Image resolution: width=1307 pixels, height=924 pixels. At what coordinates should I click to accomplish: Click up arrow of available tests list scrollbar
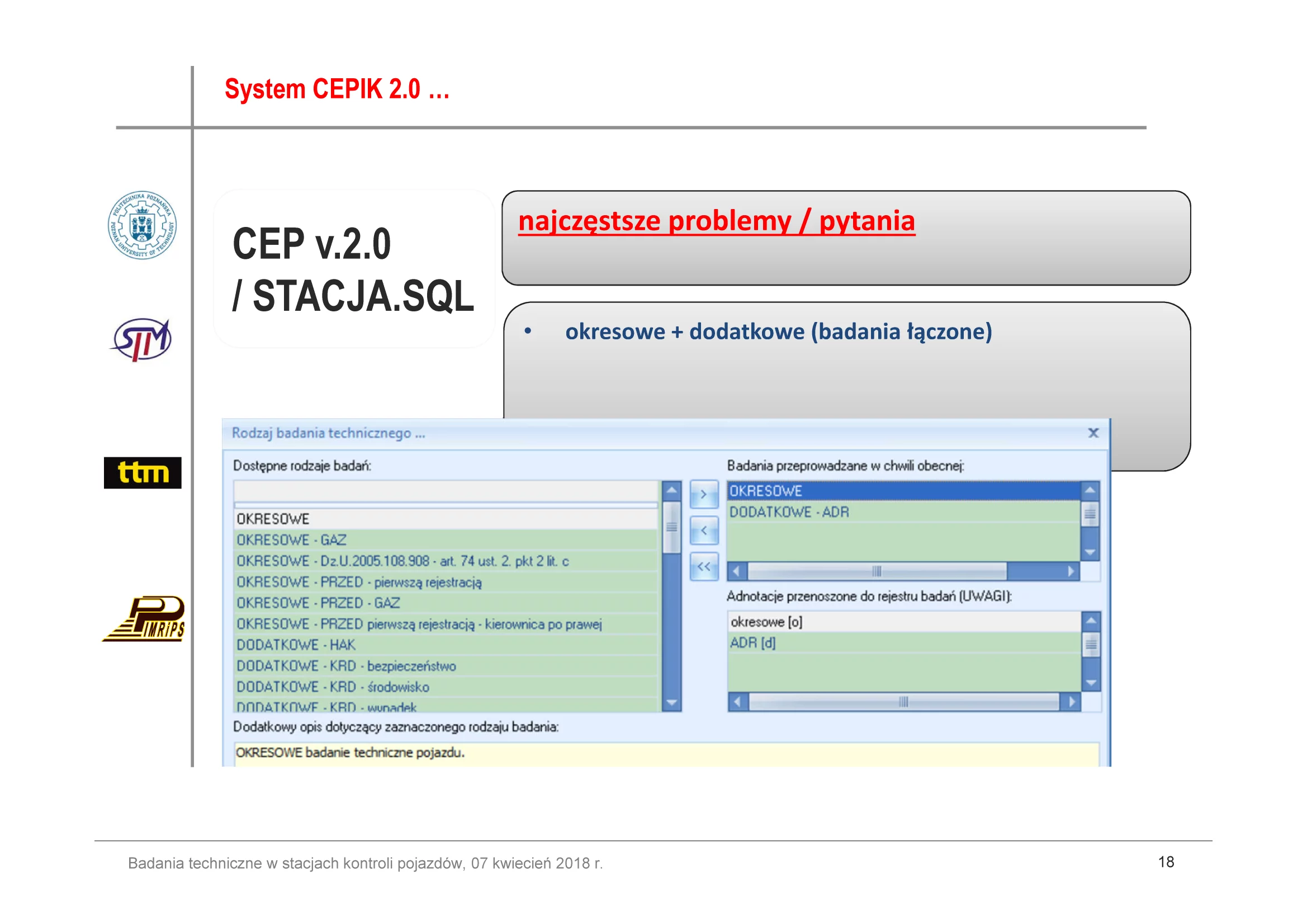(673, 490)
